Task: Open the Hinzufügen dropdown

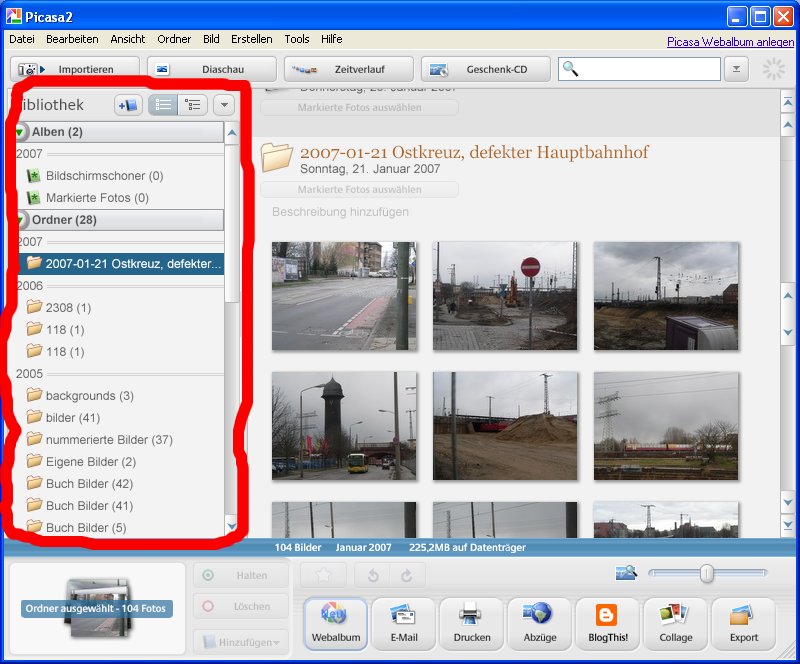Action: (x=240, y=643)
